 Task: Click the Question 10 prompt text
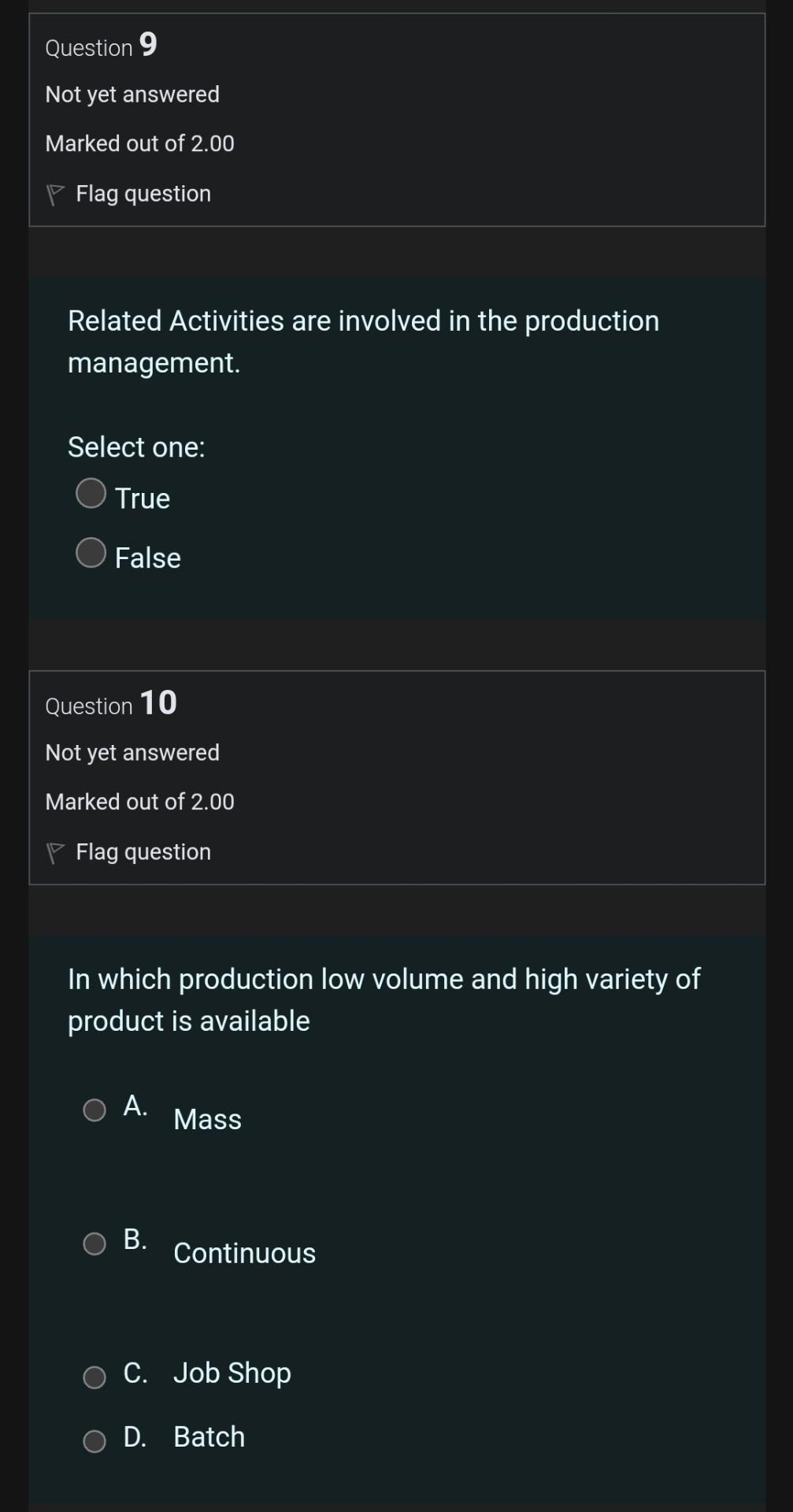[383, 999]
